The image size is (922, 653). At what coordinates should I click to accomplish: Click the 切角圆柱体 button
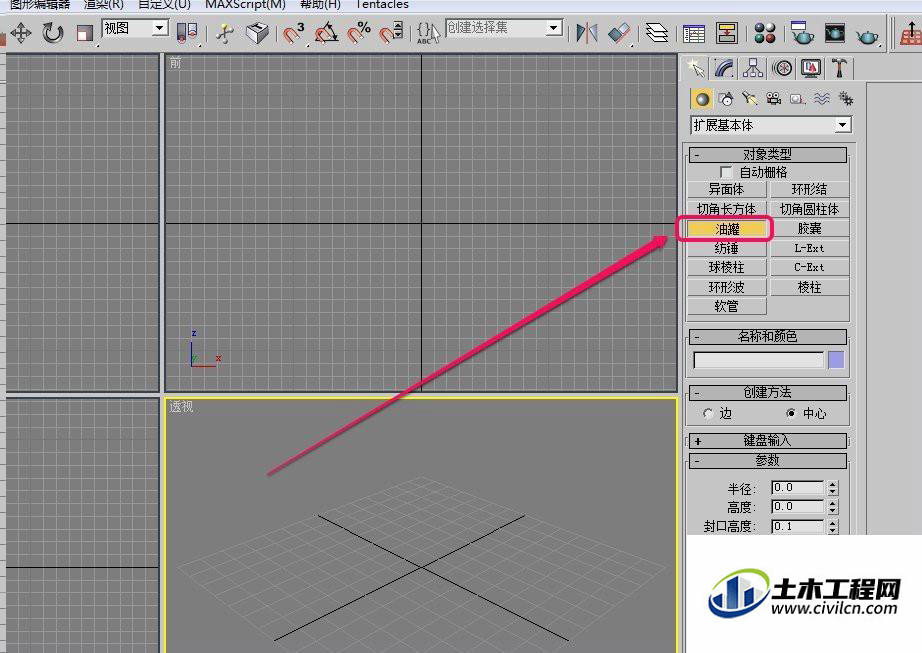click(x=810, y=209)
